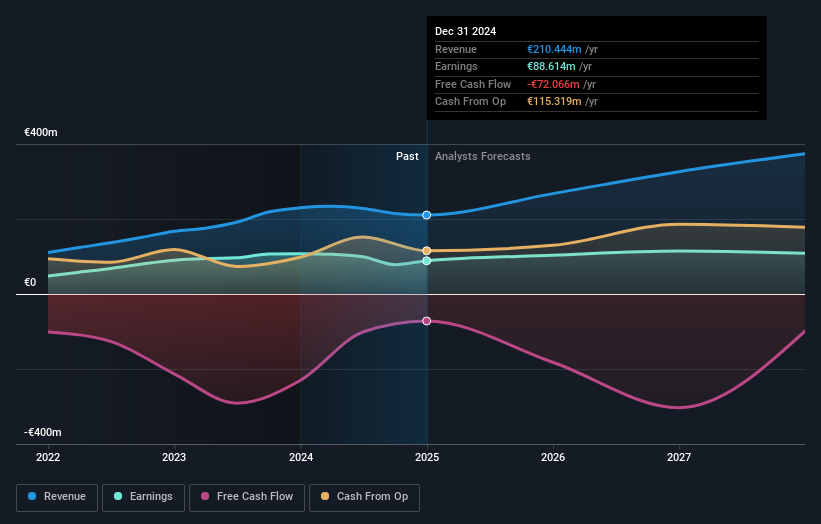Image resolution: width=821 pixels, height=524 pixels.
Task: Click the Earnings row label in tooltip
Action: pos(456,66)
